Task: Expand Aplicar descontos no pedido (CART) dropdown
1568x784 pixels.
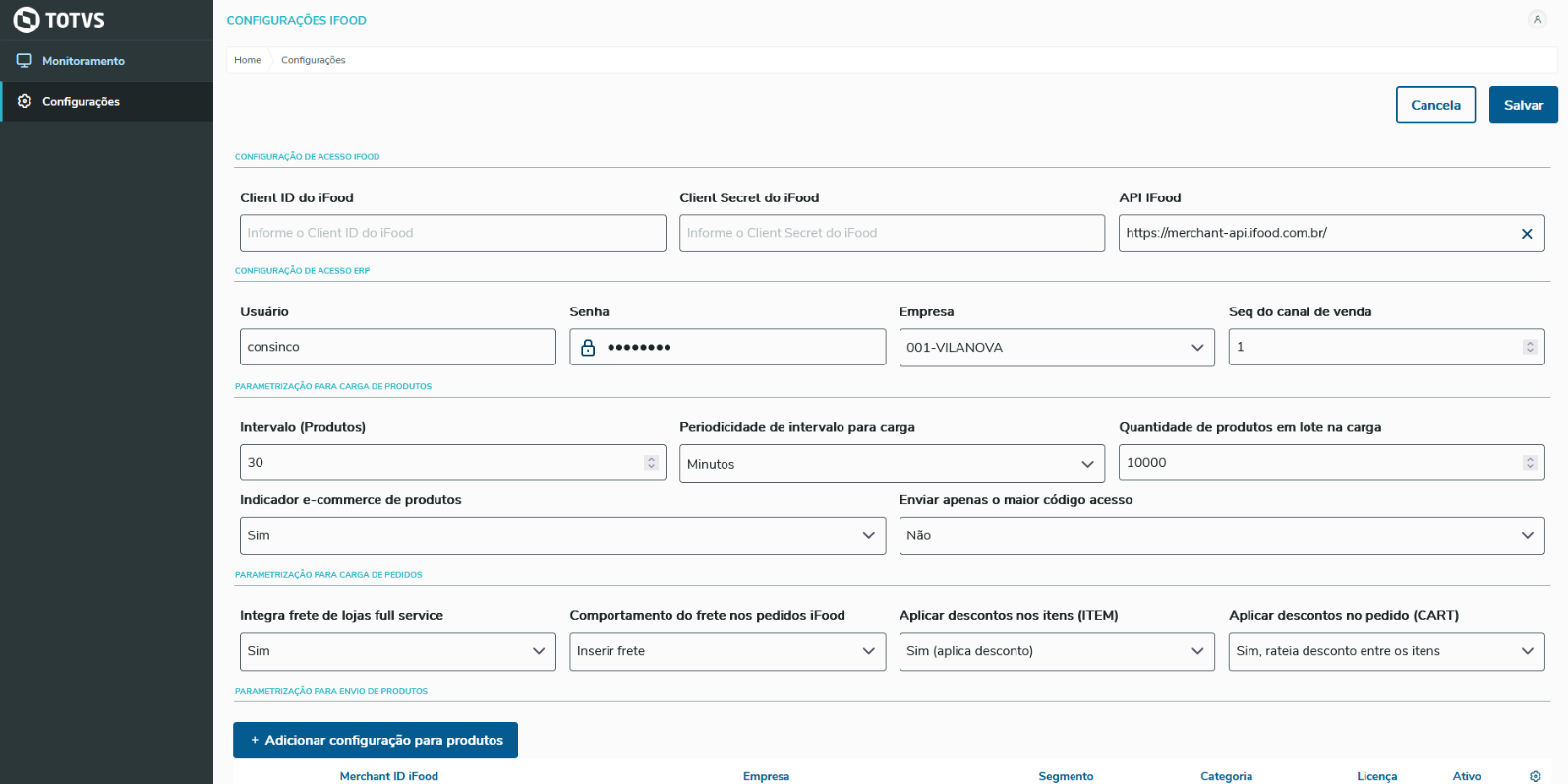Action: 1386,651
